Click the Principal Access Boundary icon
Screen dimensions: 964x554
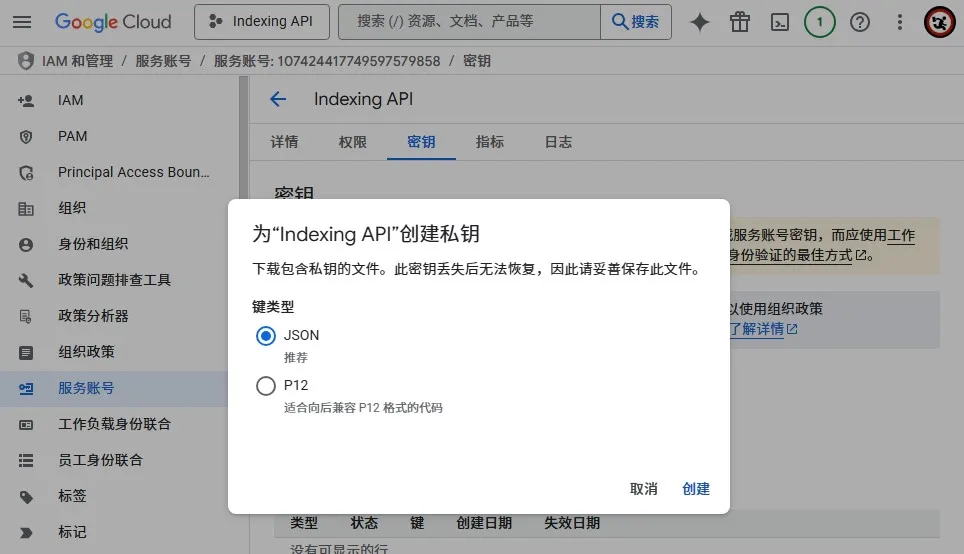point(26,173)
